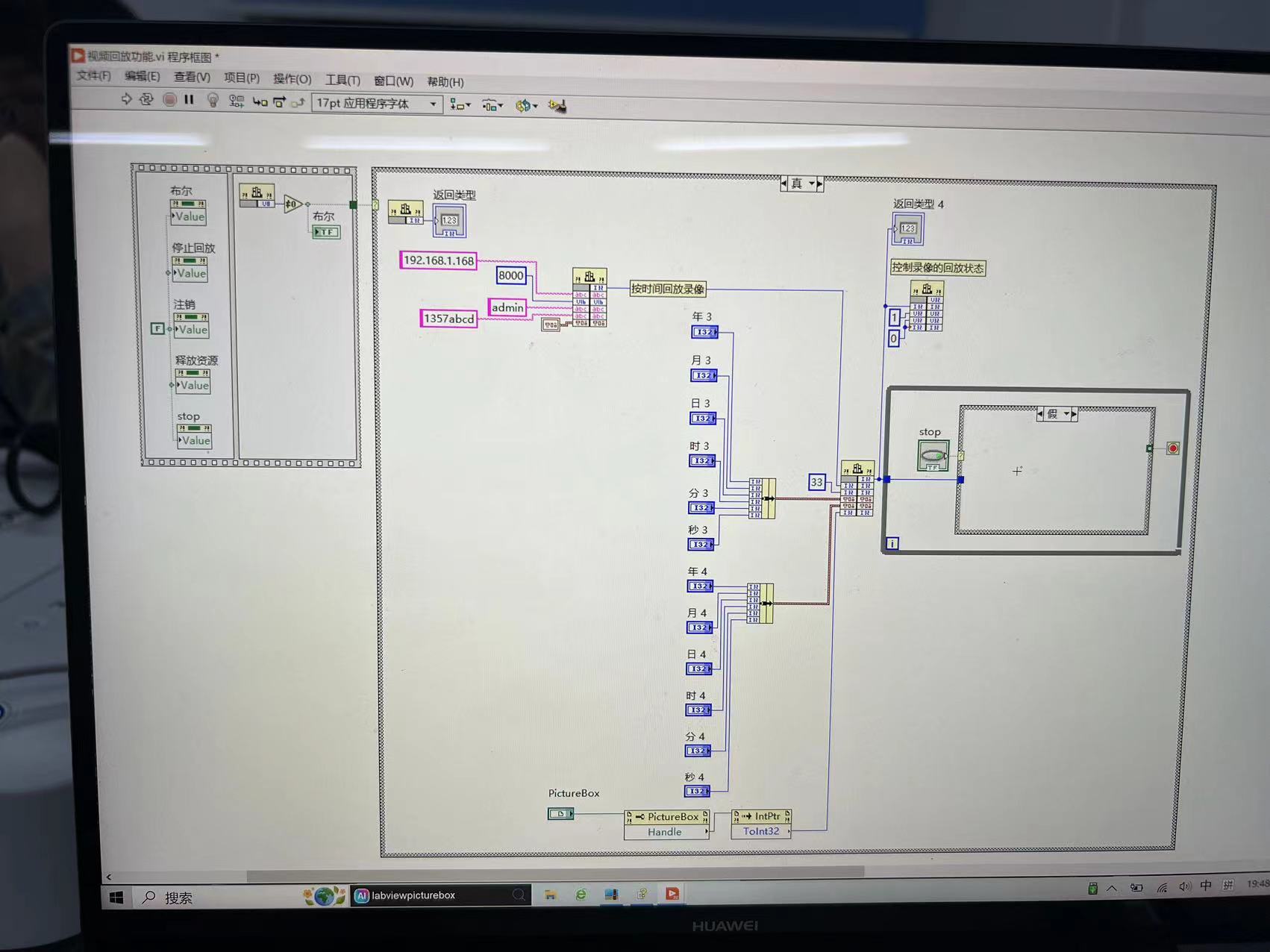The height and width of the screenshot is (952, 1270).
Task: Click the Run arrow in the toolbar
Action: (127, 99)
